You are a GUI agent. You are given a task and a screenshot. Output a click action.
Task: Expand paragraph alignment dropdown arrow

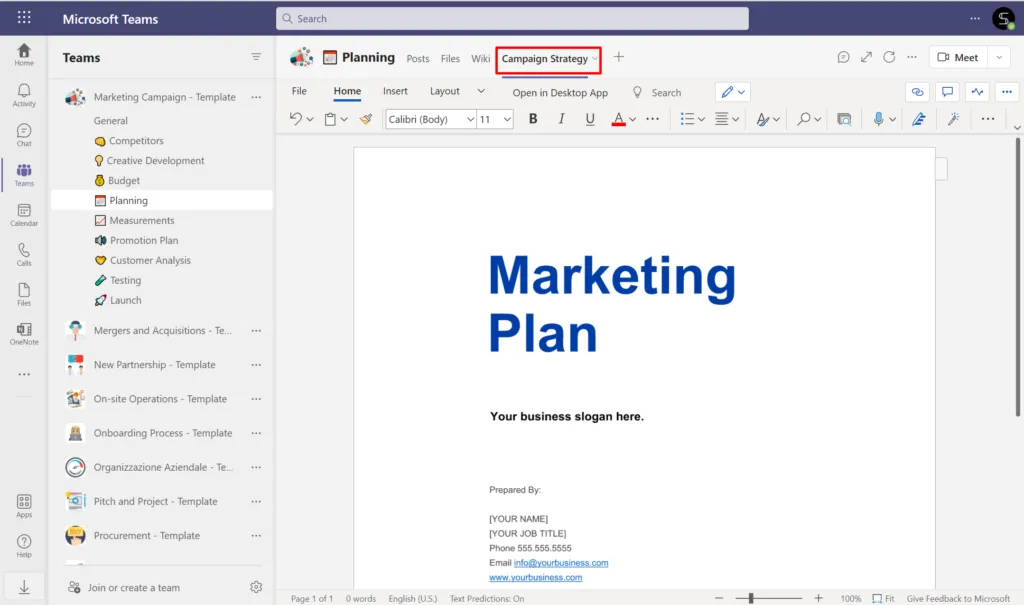(x=735, y=119)
